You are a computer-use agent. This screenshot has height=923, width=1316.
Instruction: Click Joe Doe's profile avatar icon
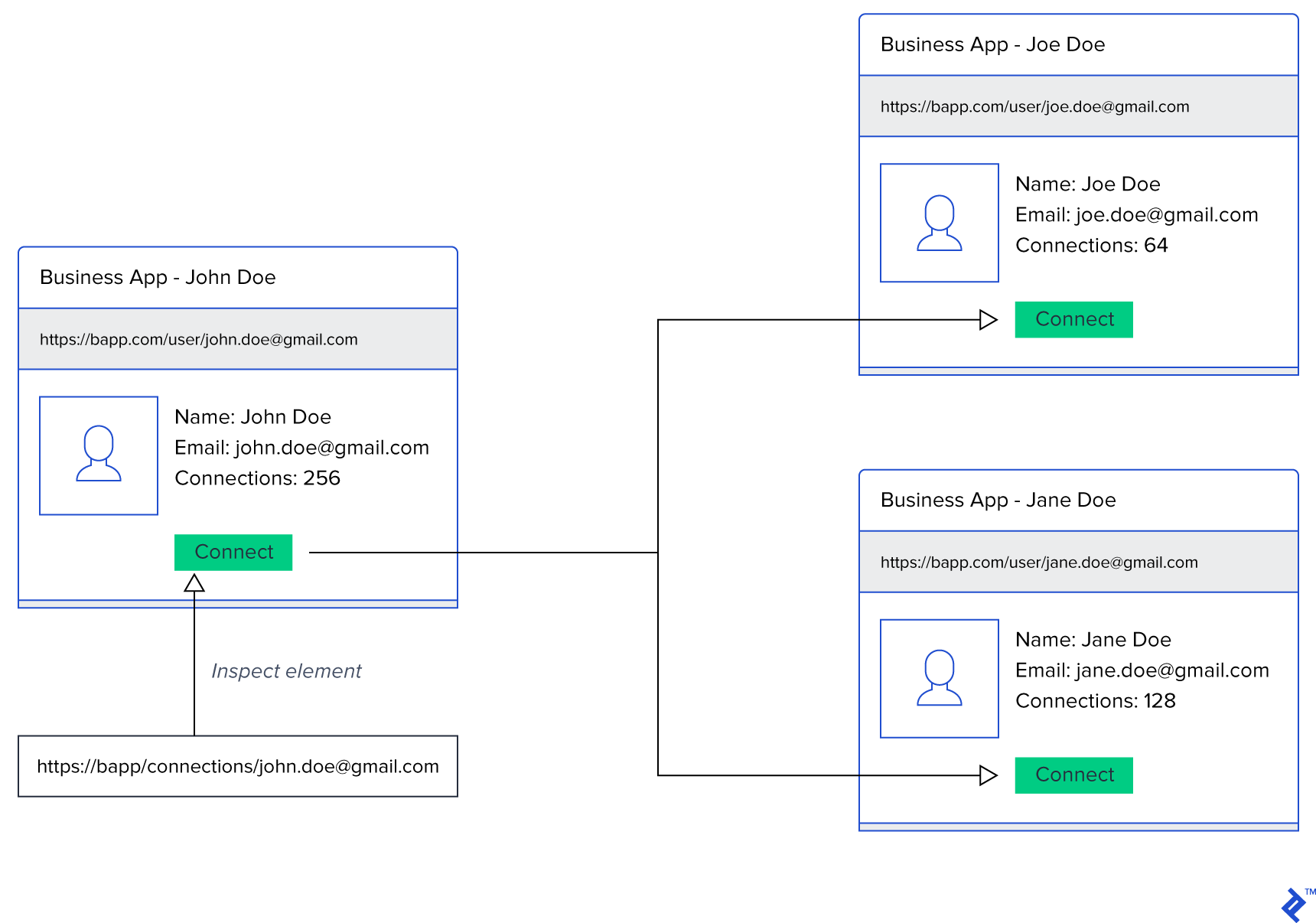[939, 223]
